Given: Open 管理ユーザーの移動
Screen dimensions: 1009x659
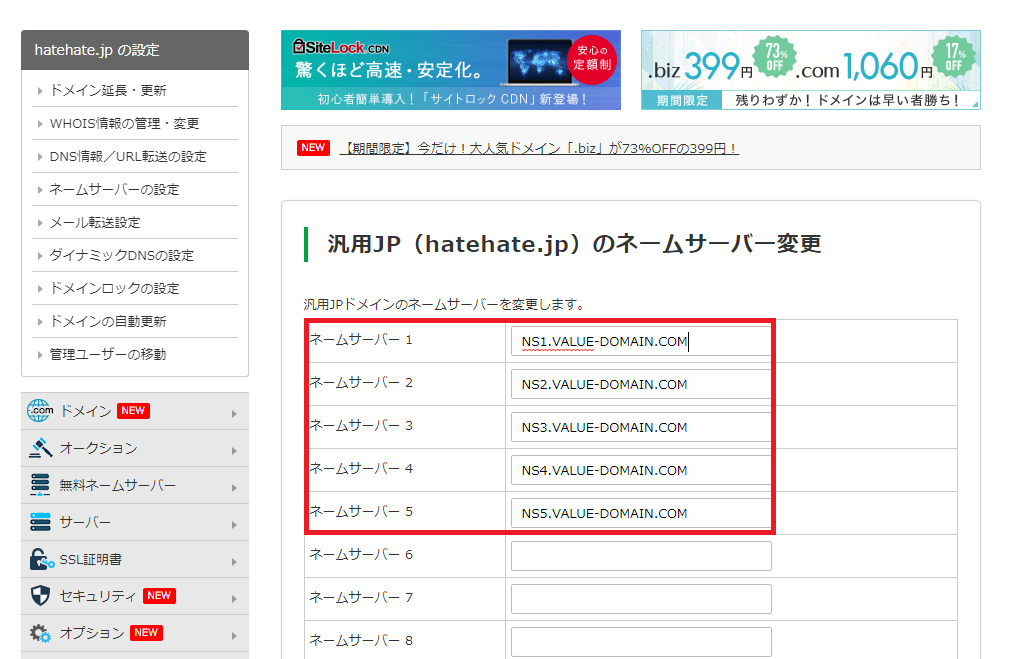Looking at the screenshot, I should 108,355.
